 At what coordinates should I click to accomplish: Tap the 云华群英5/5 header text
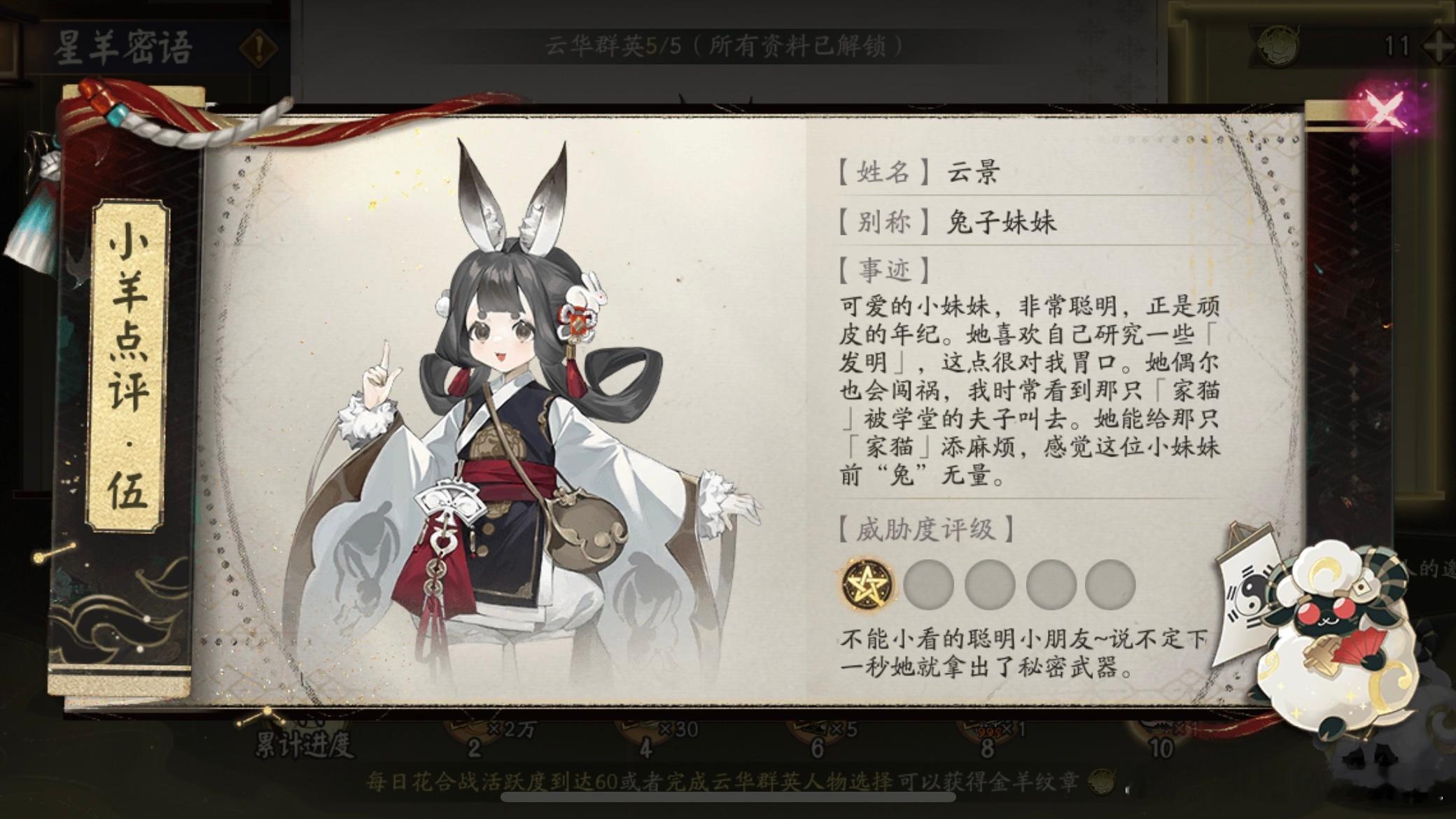coord(724,46)
